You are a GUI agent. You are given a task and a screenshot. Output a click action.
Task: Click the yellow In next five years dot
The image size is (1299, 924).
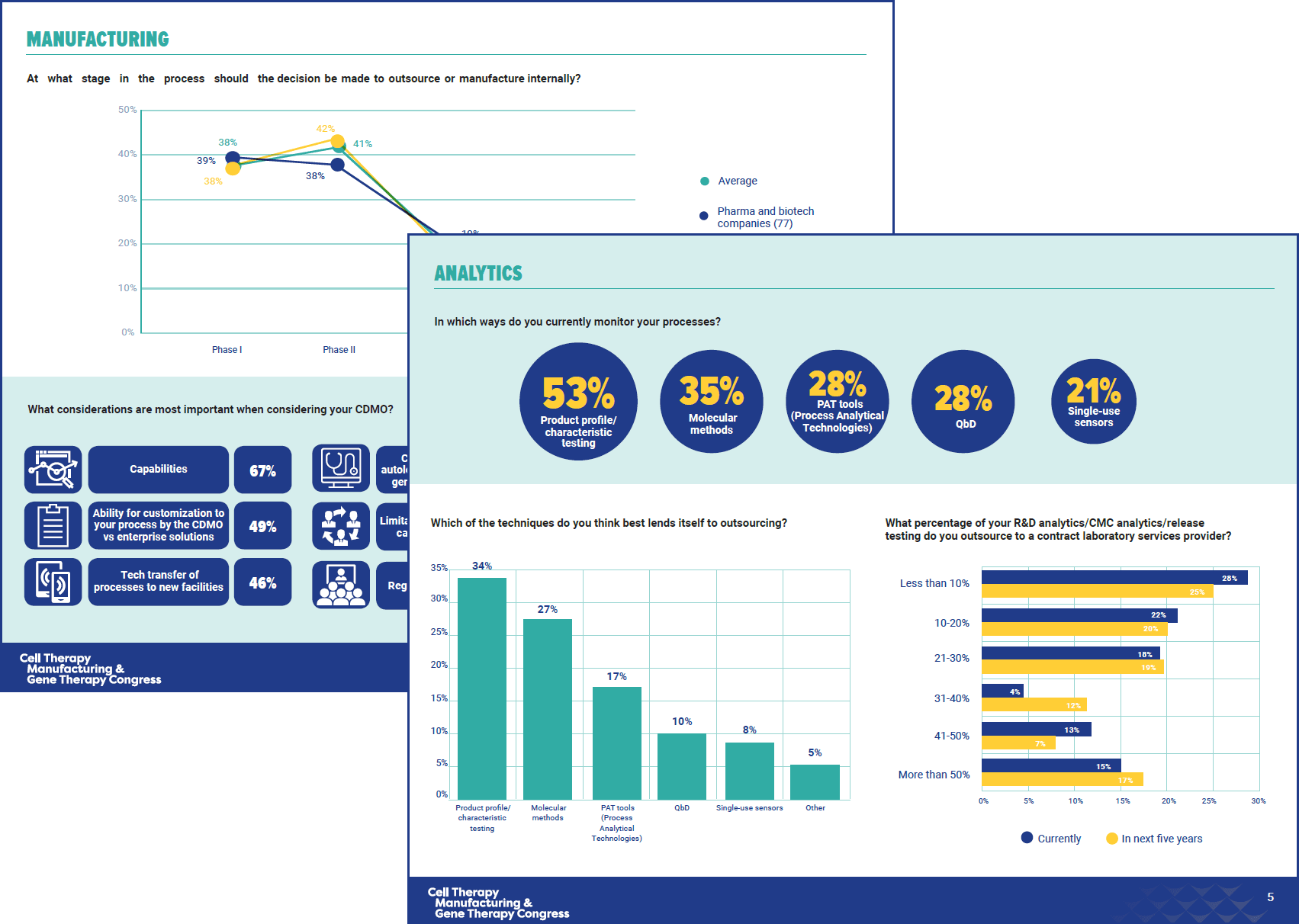(1111, 839)
